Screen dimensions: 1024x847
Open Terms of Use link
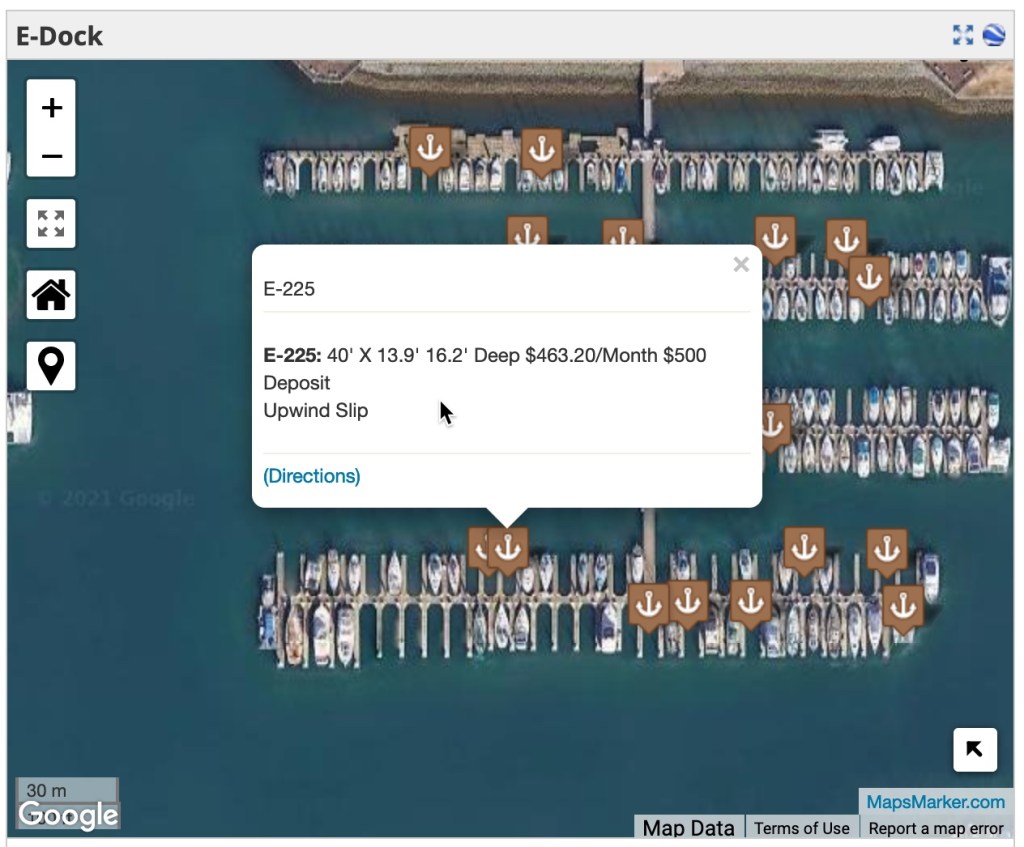(x=801, y=828)
